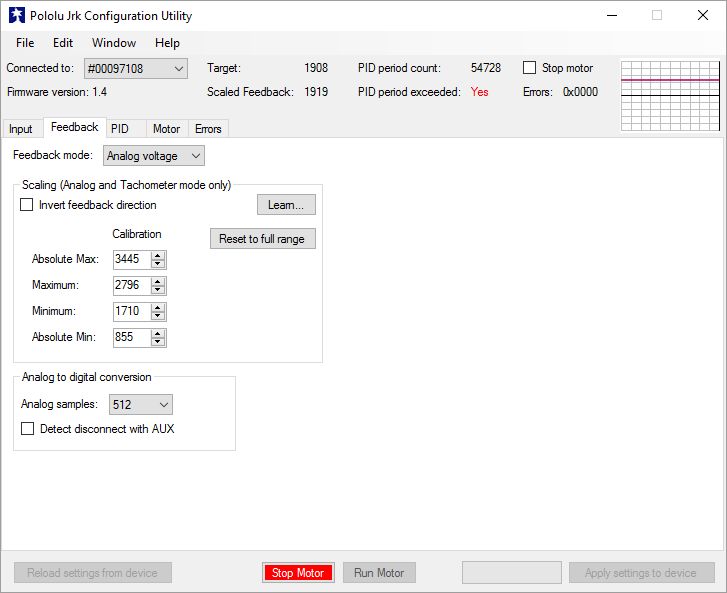Click the Learn... button
This screenshot has width=727, height=593.
coord(286,204)
